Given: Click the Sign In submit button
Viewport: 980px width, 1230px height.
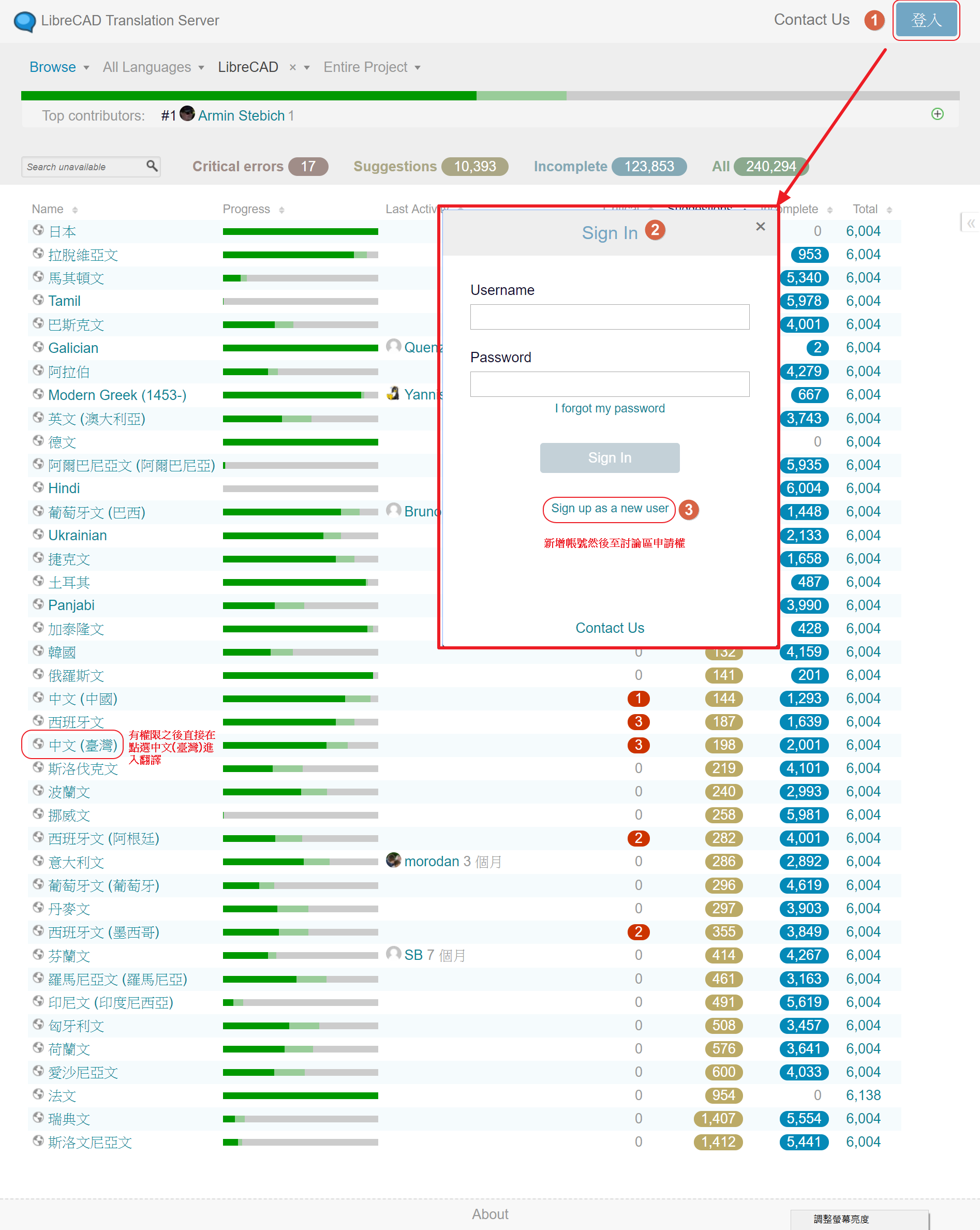Looking at the screenshot, I should point(610,457).
